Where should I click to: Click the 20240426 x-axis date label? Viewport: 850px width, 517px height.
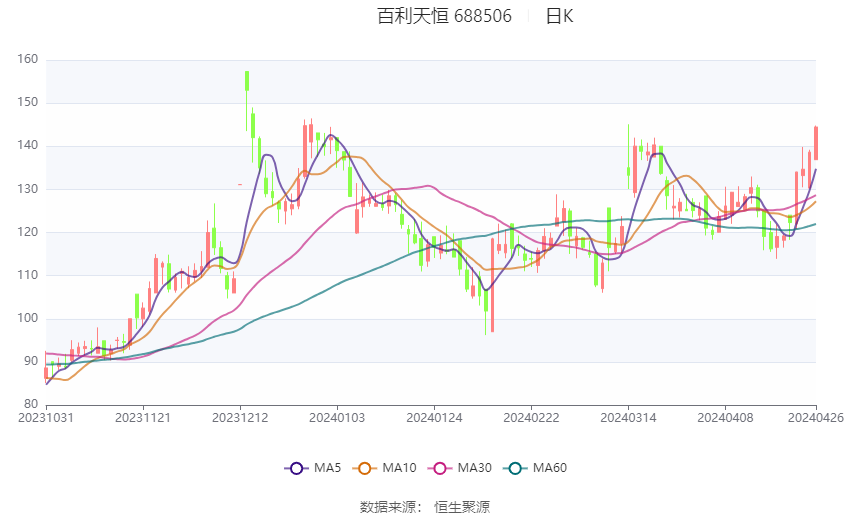point(816,418)
